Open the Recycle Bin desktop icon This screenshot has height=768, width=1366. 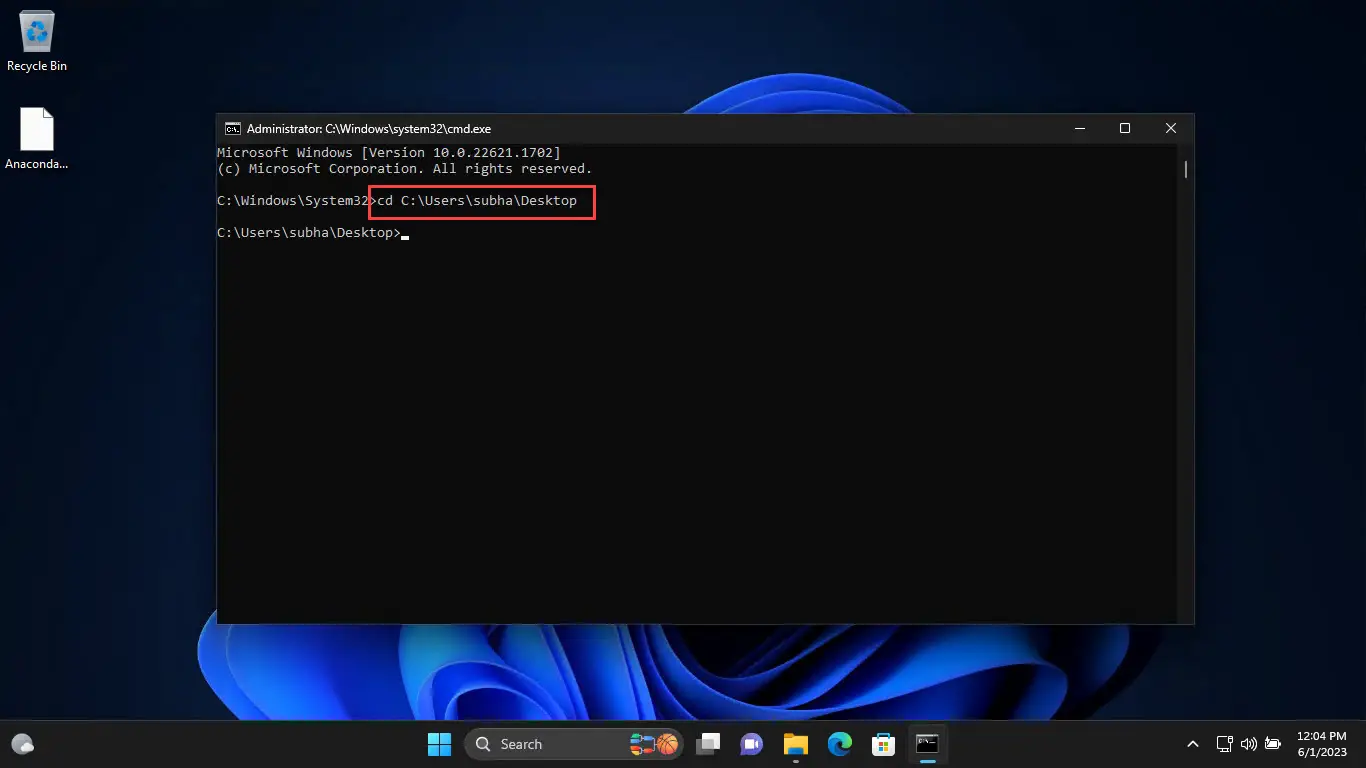click(x=37, y=42)
